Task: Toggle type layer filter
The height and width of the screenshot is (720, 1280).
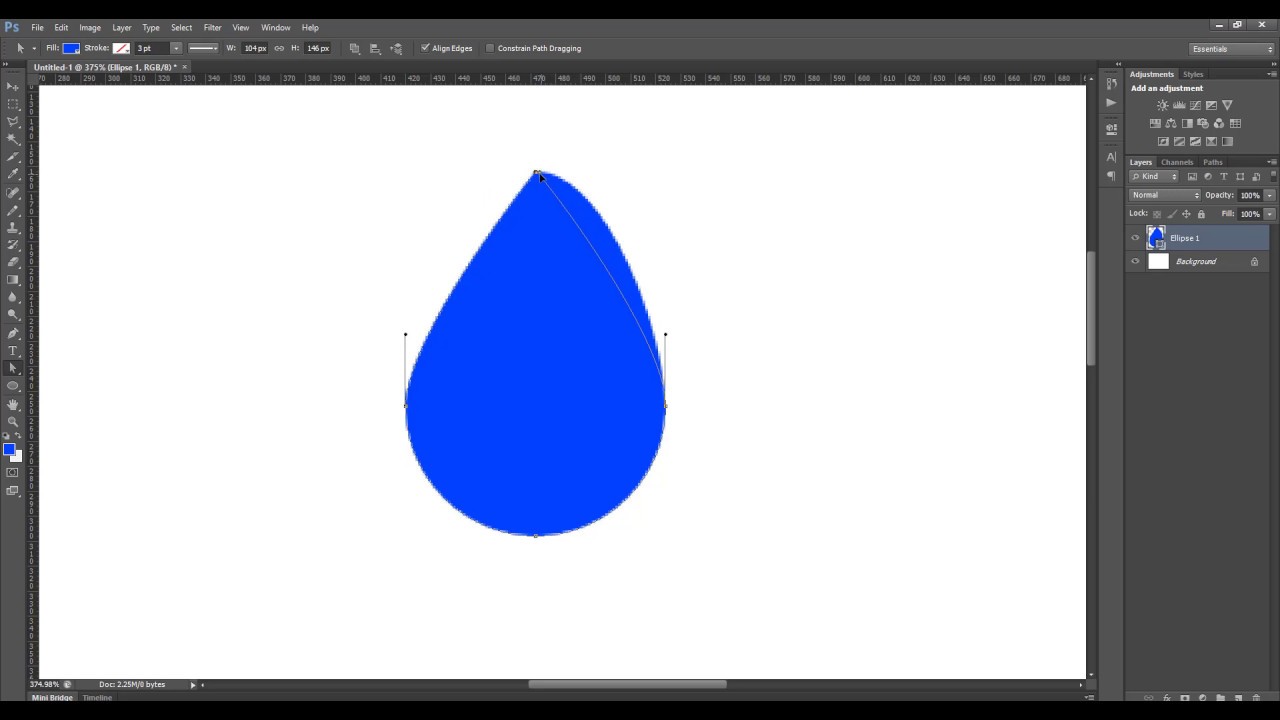Action: (1224, 177)
